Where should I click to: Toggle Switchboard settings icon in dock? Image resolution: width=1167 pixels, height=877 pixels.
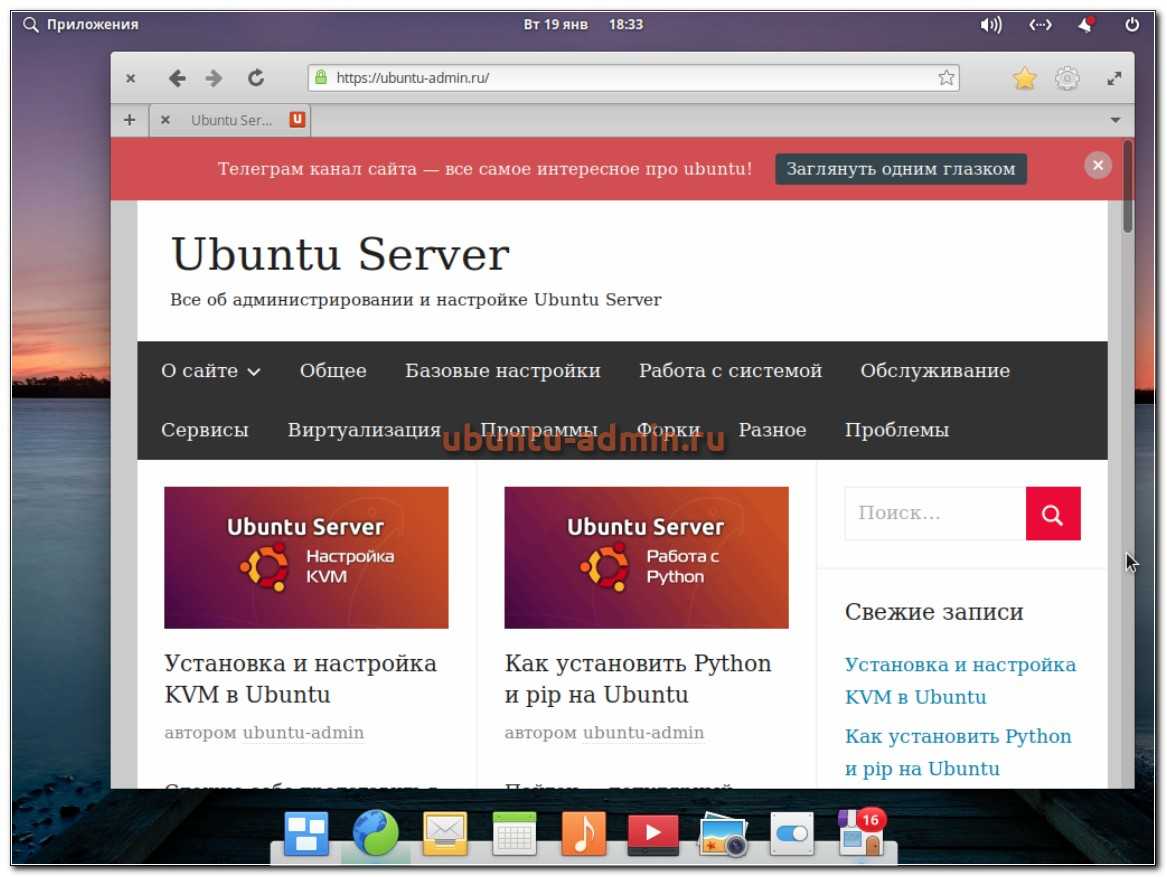tap(793, 833)
